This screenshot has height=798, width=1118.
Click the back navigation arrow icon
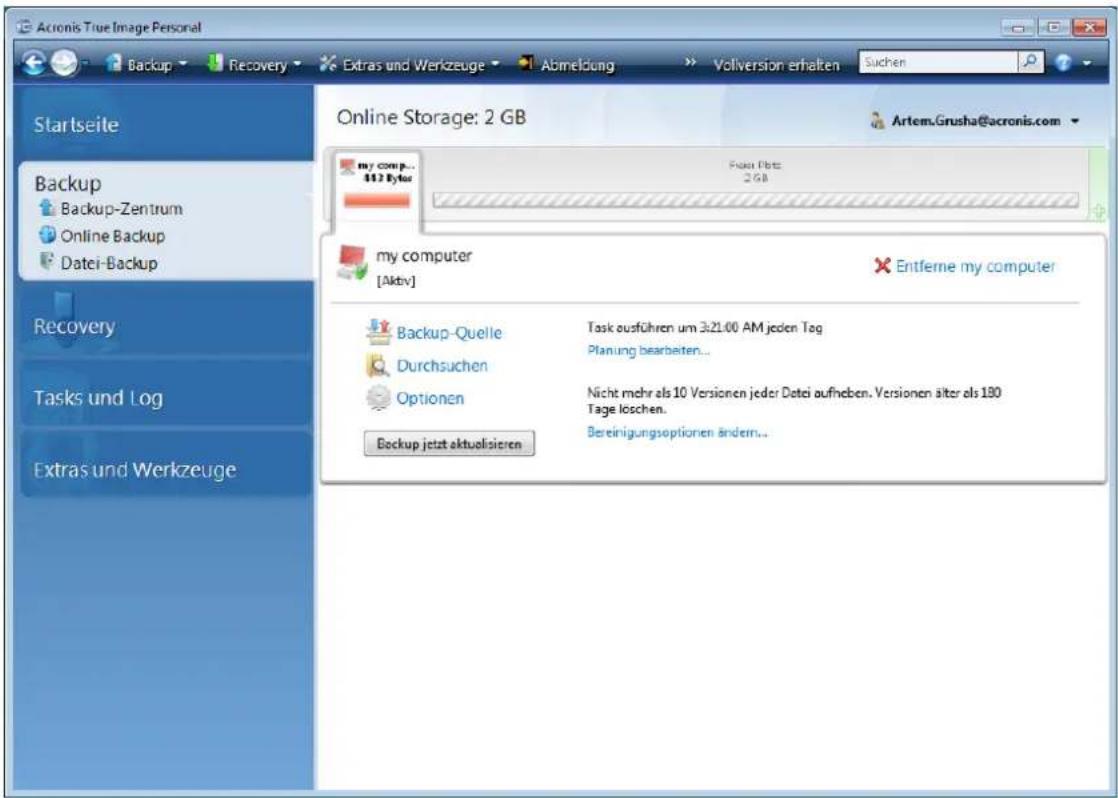click(34, 64)
